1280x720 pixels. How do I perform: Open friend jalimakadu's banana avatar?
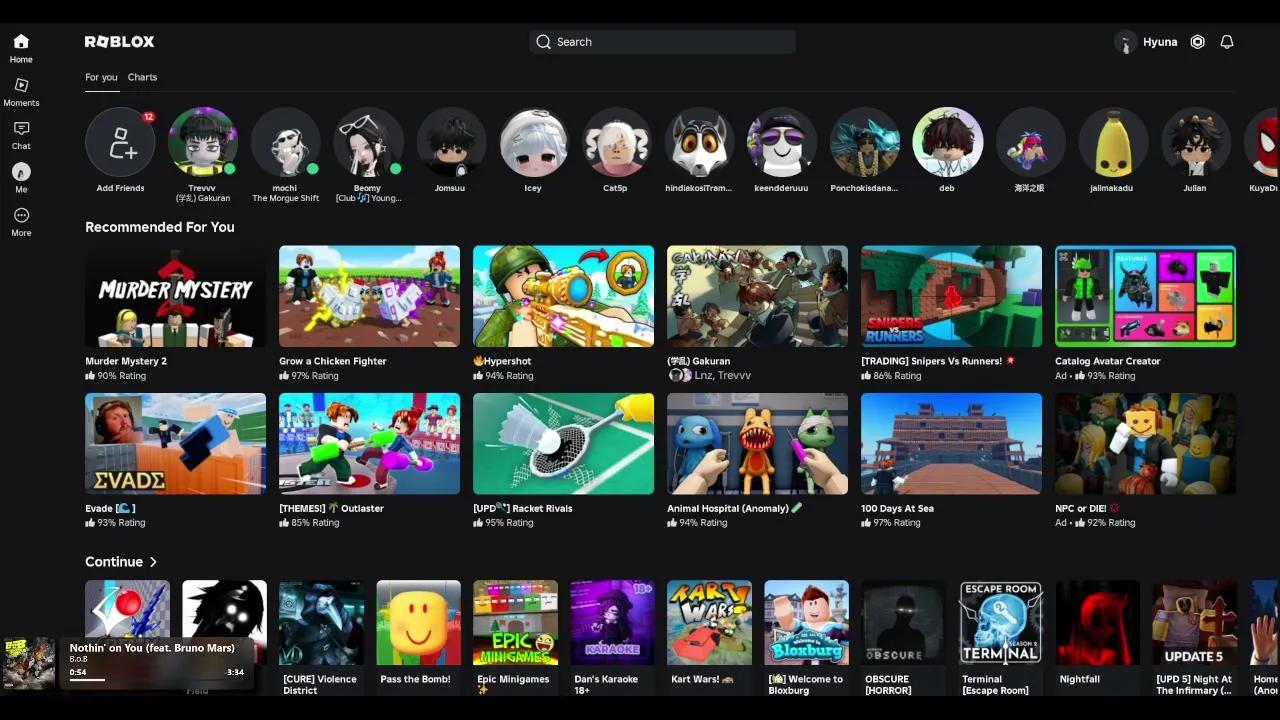coord(1114,142)
